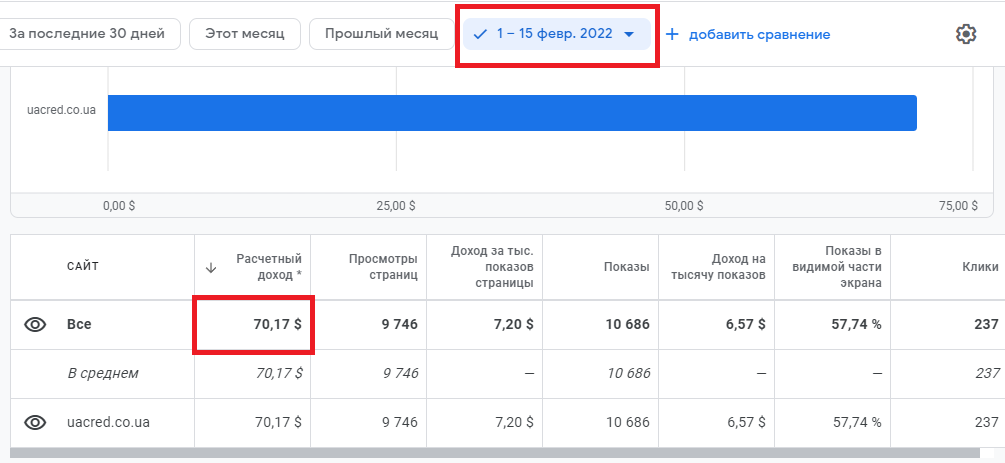Click the plus icon beside добавить сравнение
Image resolution: width=1005 pixels, height=463 pixels.
click(672, 34)
